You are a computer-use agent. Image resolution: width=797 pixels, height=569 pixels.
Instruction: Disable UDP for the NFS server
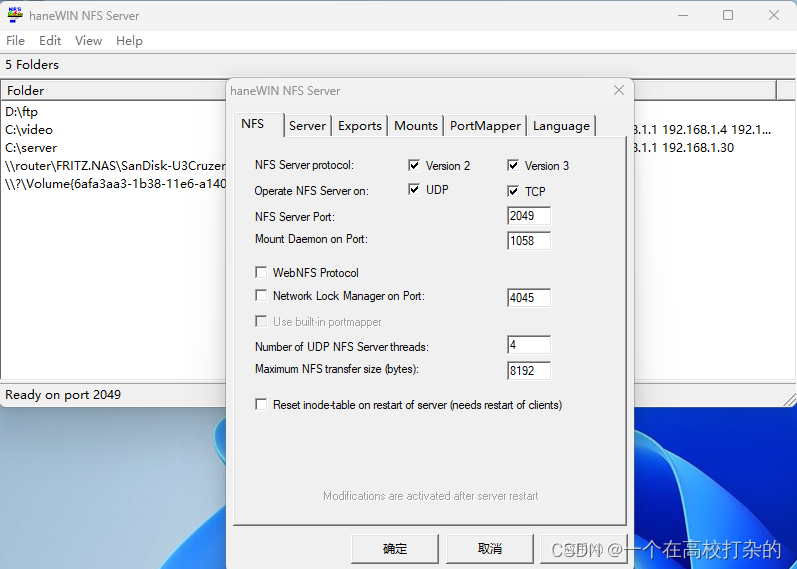[414, 190]
